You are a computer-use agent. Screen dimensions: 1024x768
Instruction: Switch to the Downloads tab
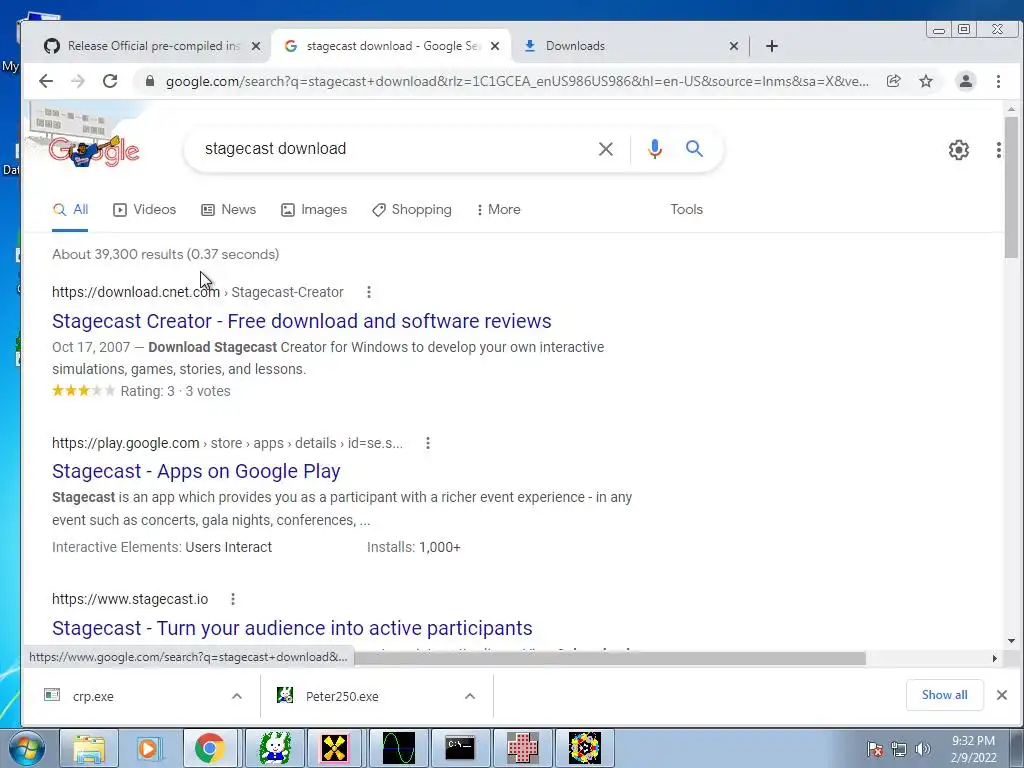(630, 46)
